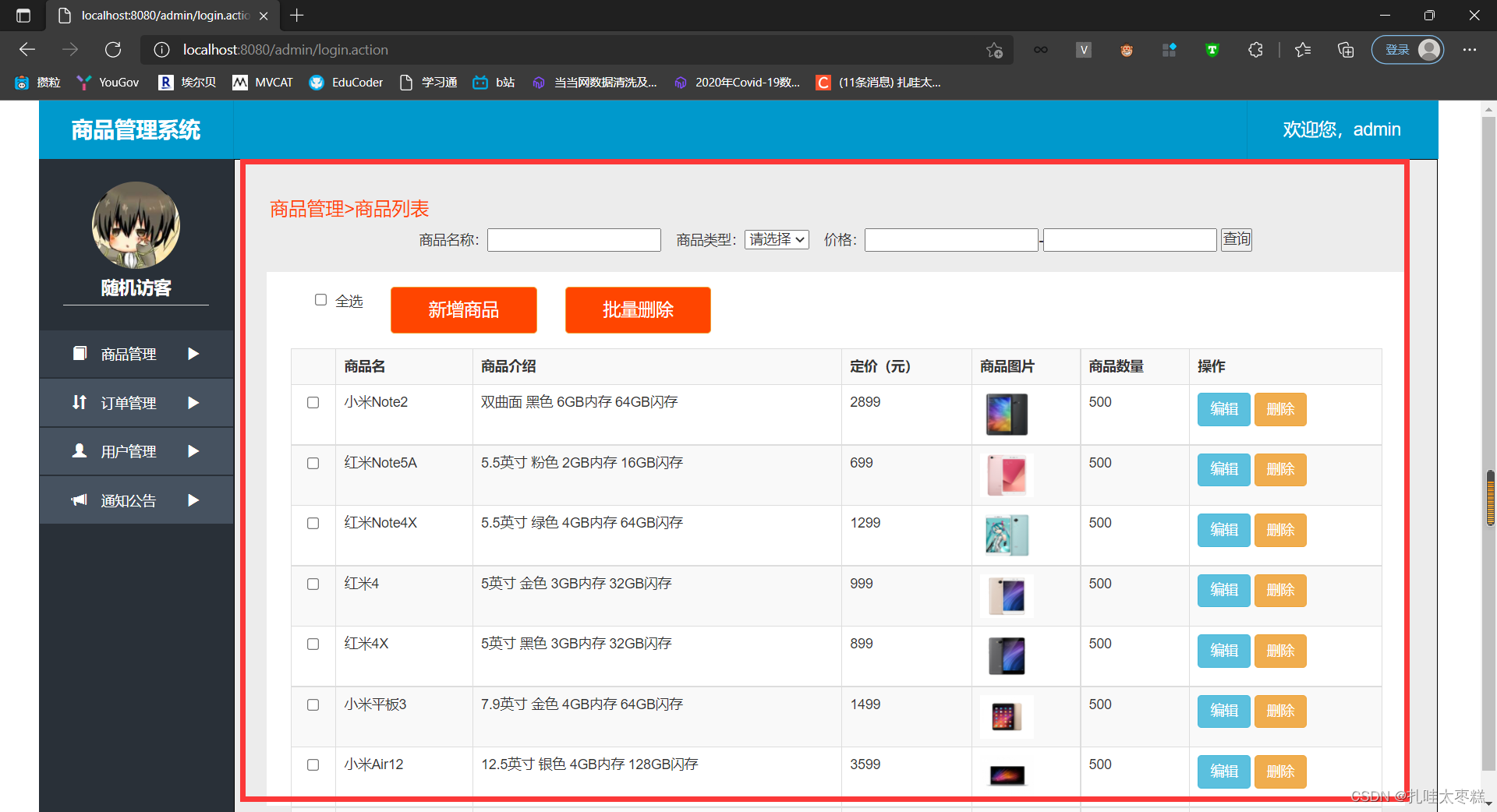Open the tab actions menu icon
The width and height of the screenshot is (1497, 812).
[x=23, y=16]
